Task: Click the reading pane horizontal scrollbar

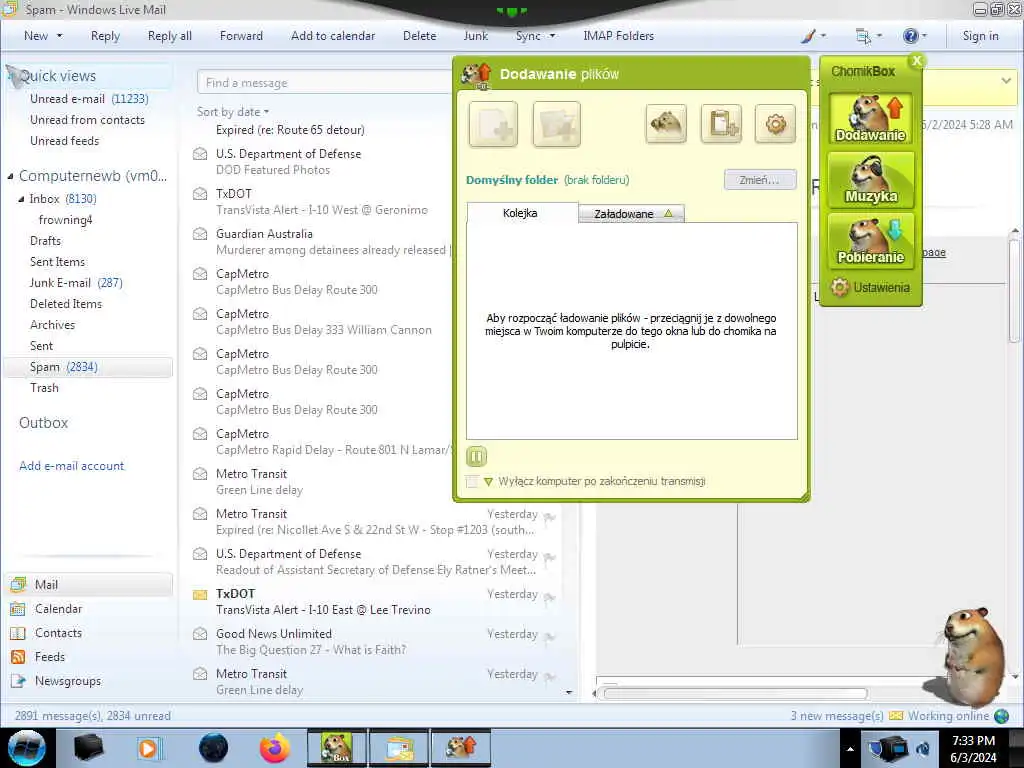Action: coord(736,694)
